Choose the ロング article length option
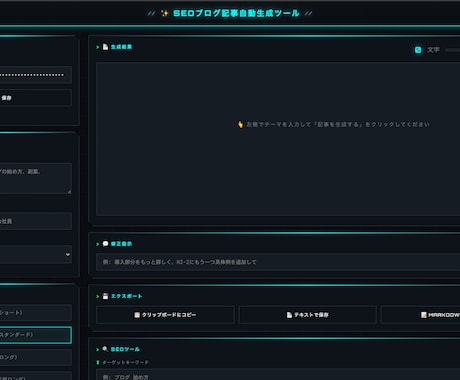The height and width of the screenshot is (380, 460). click(36, 357)
